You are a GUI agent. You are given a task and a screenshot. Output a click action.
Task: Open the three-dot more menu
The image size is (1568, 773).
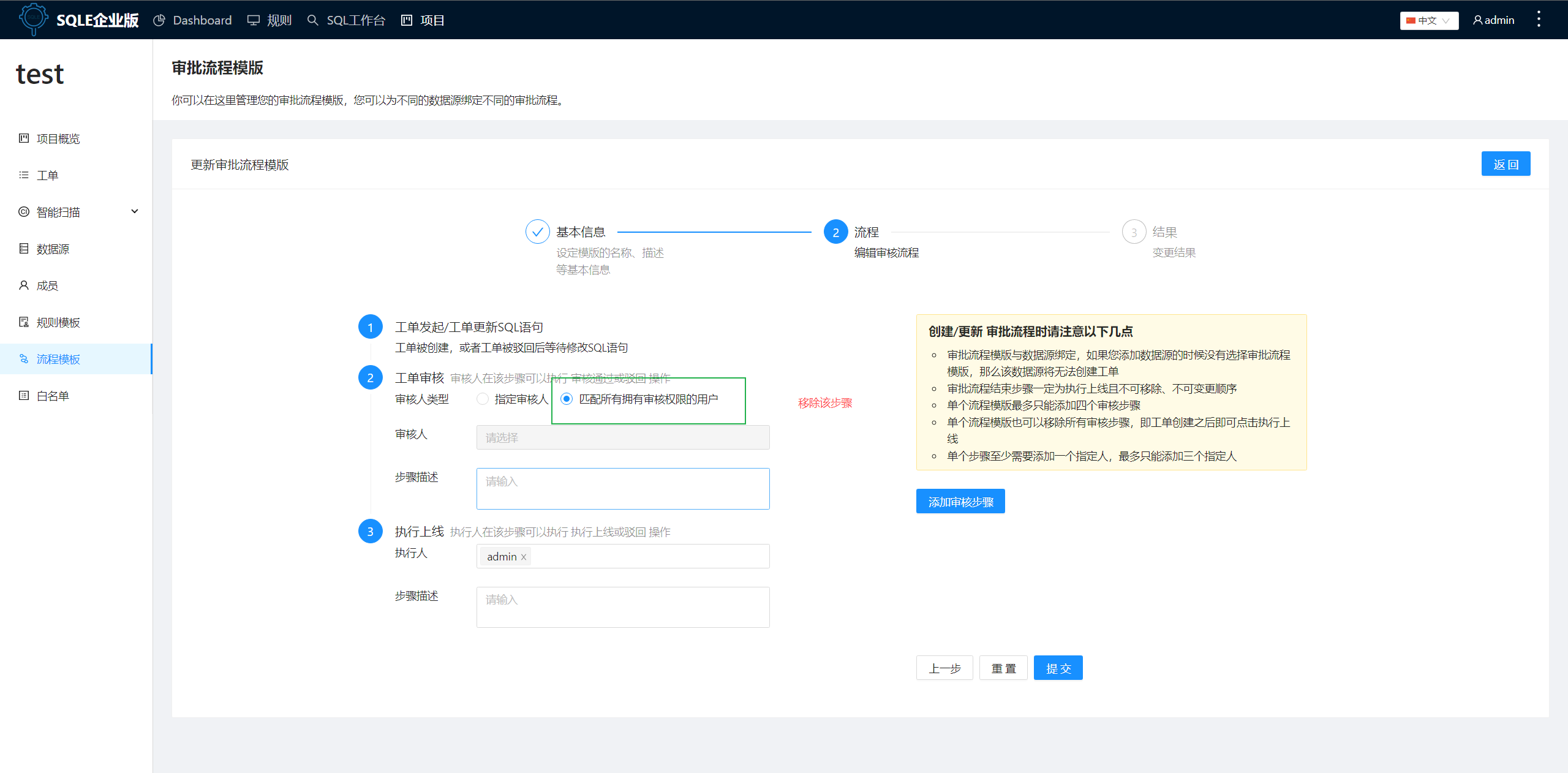tap(1539, 20)
